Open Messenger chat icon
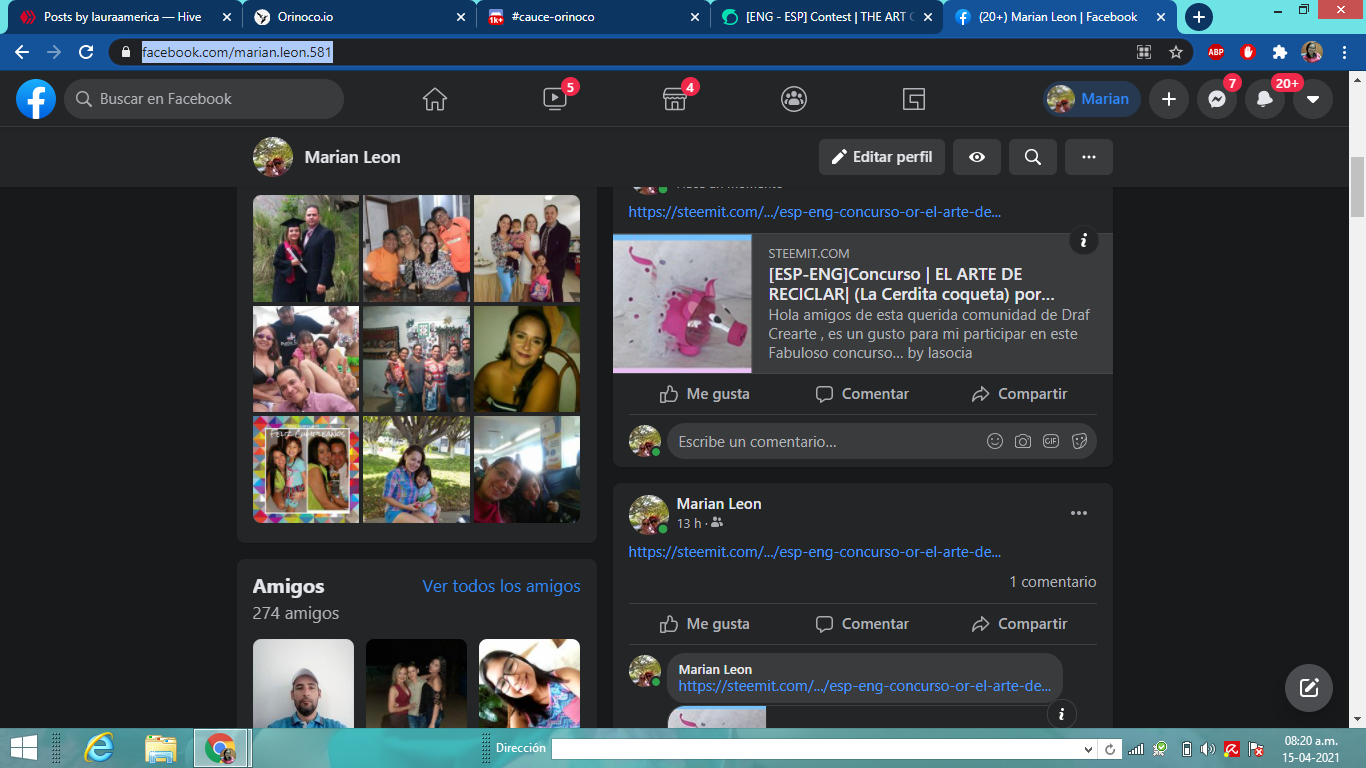The height and width of the screenshot is (768, 1366). click(1217, 99)
